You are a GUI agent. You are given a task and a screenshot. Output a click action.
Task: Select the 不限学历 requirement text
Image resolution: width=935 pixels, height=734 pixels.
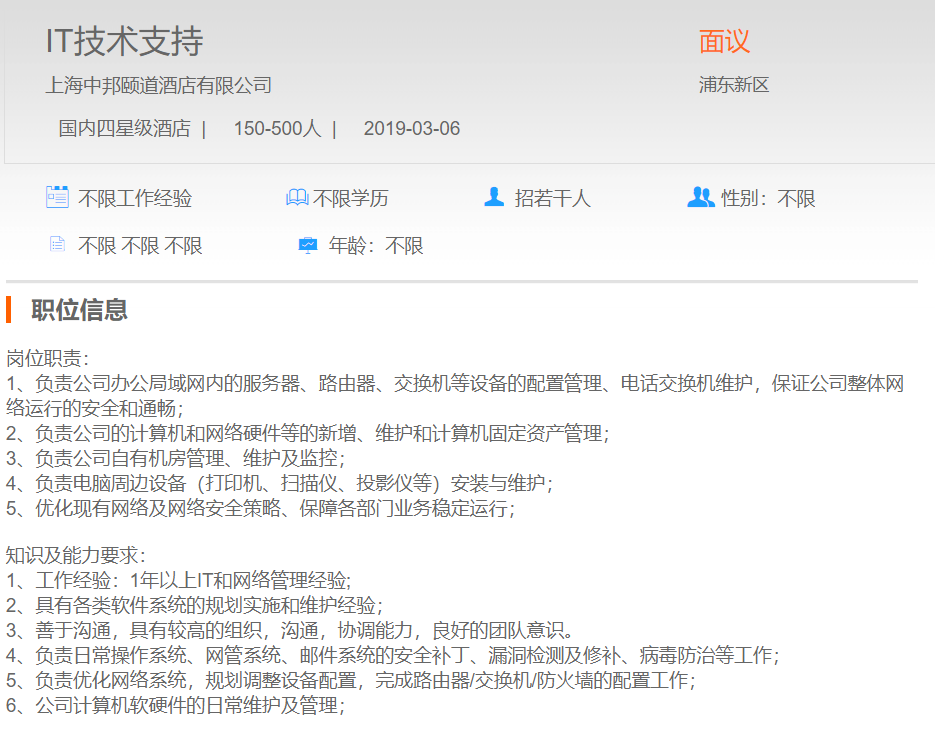351,199
